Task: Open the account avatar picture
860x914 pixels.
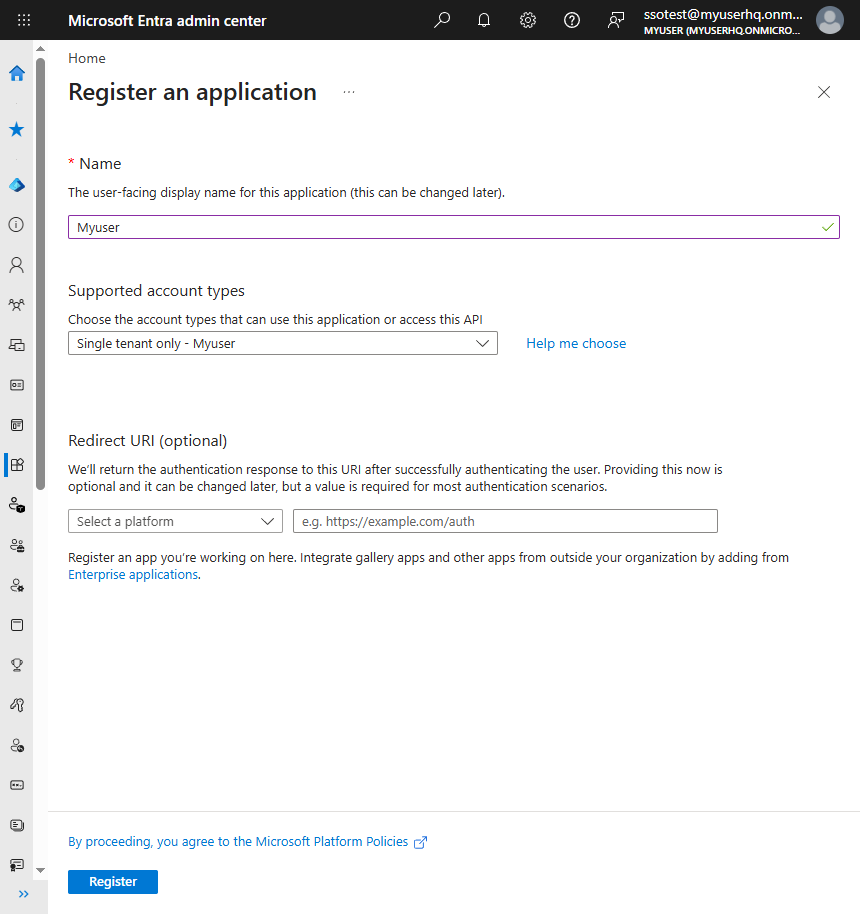Action: point(830,20)
